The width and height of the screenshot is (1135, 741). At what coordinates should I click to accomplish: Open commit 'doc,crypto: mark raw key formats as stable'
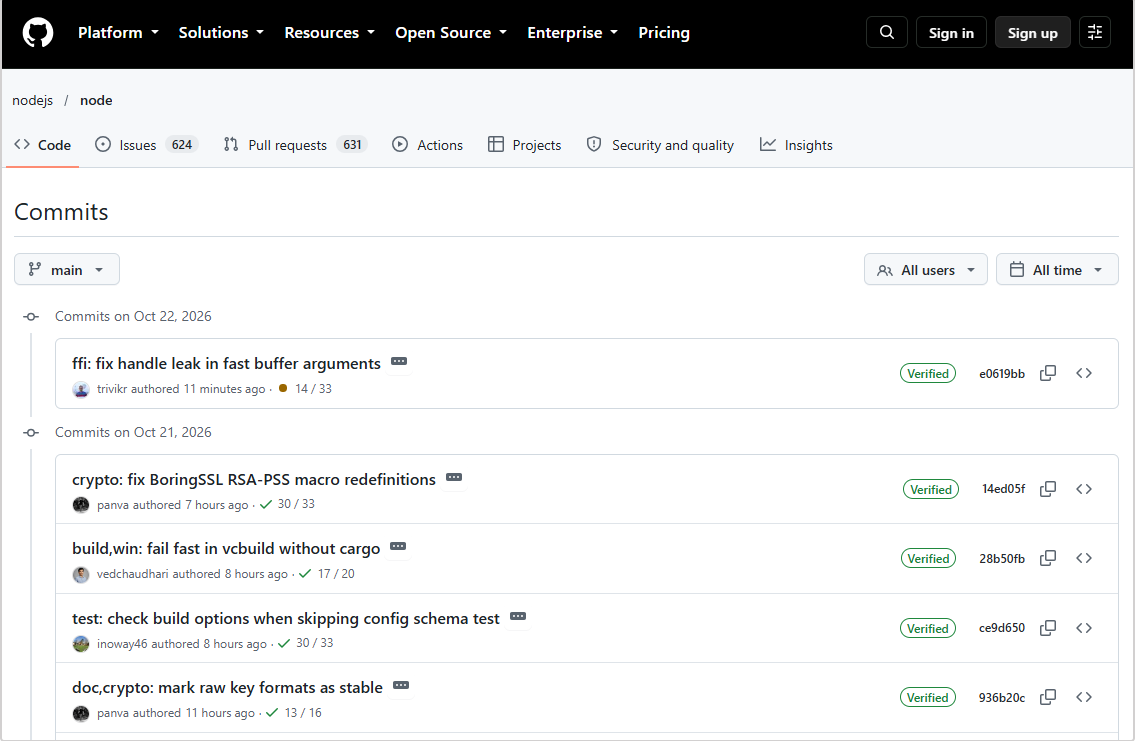pyautogui.click(x=227, y=687)
